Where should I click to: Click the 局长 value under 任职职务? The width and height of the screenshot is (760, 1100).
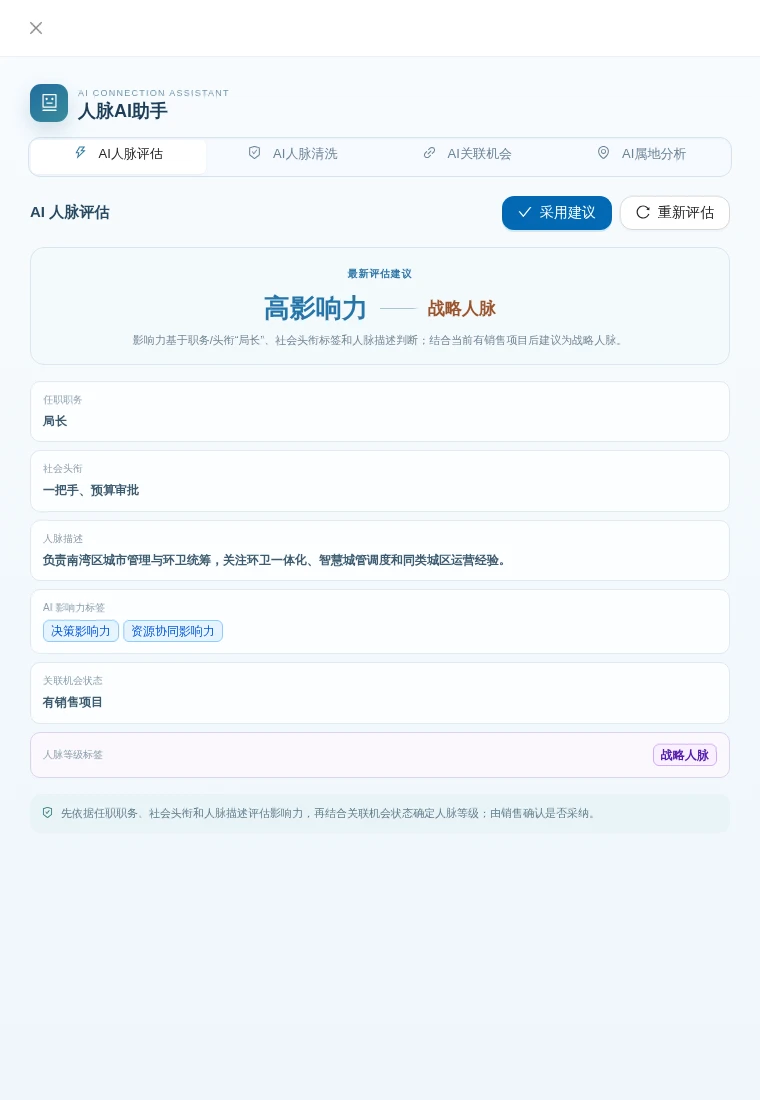coord(55,421)
